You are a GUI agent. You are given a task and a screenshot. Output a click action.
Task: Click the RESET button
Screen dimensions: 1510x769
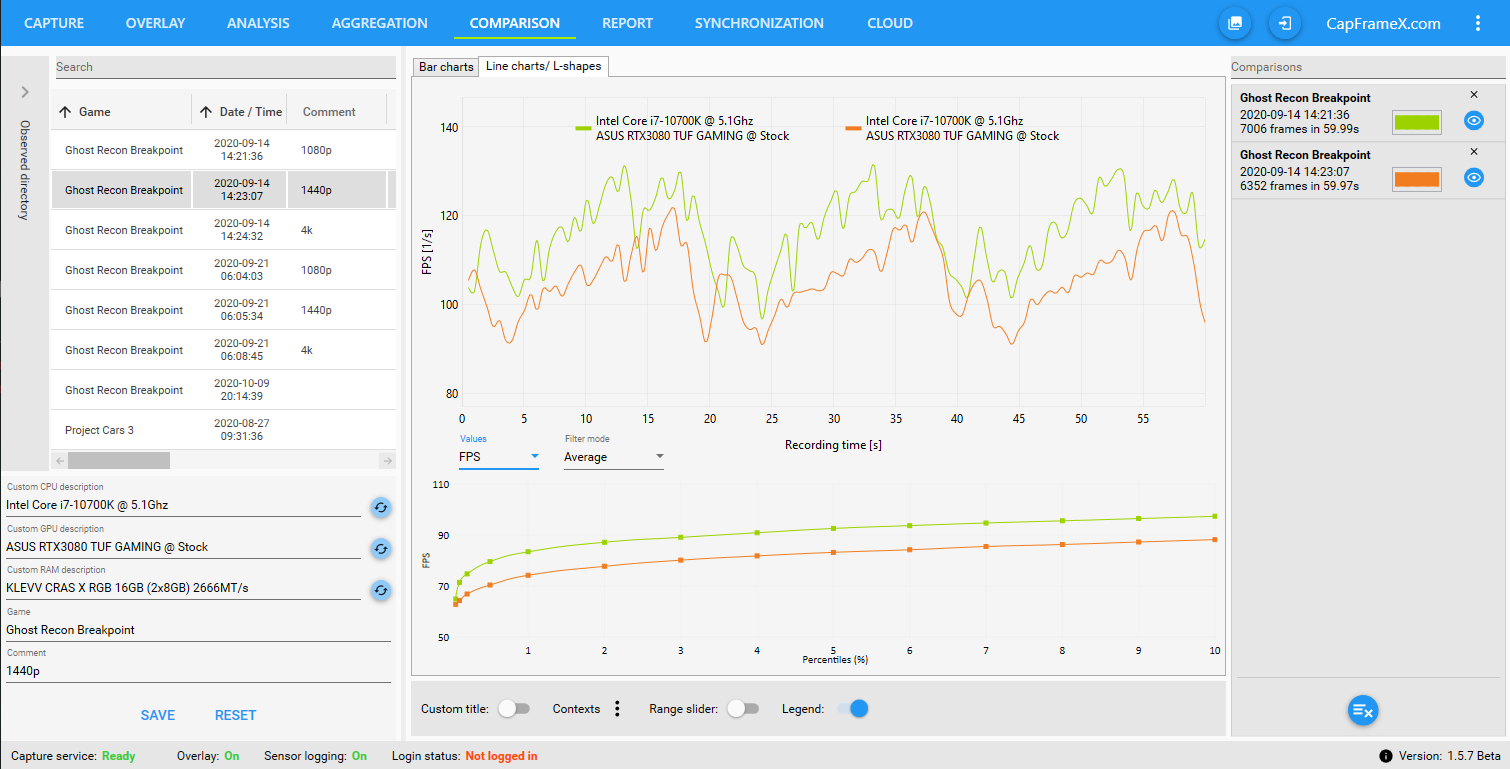236,715
